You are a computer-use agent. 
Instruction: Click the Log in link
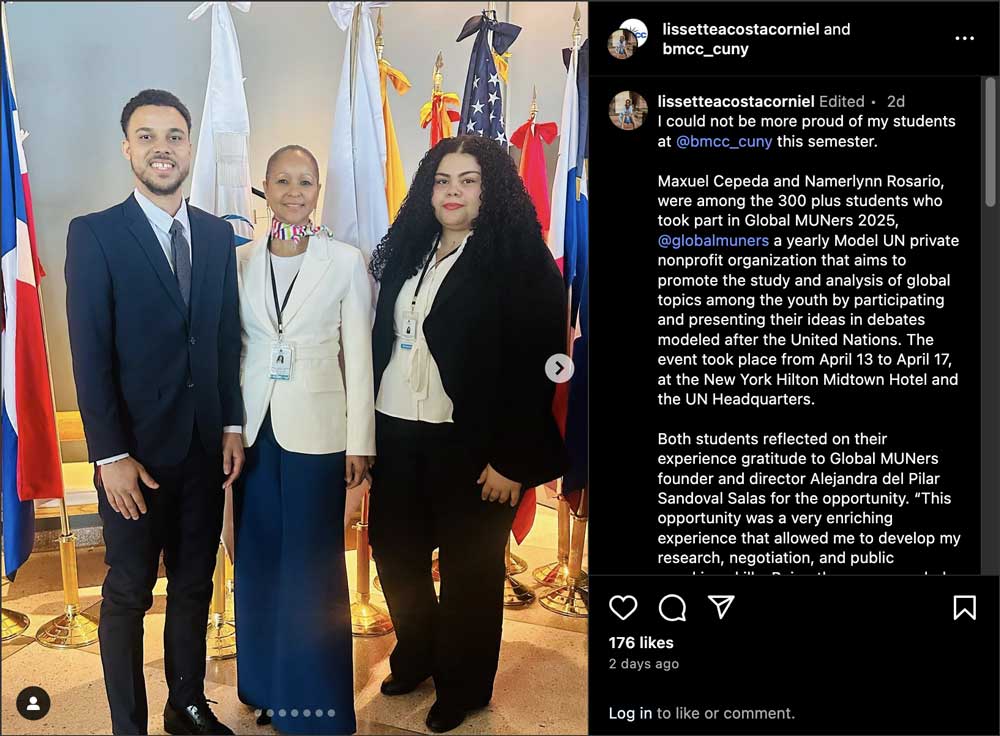pyautogui.click(x=630, y=713)
